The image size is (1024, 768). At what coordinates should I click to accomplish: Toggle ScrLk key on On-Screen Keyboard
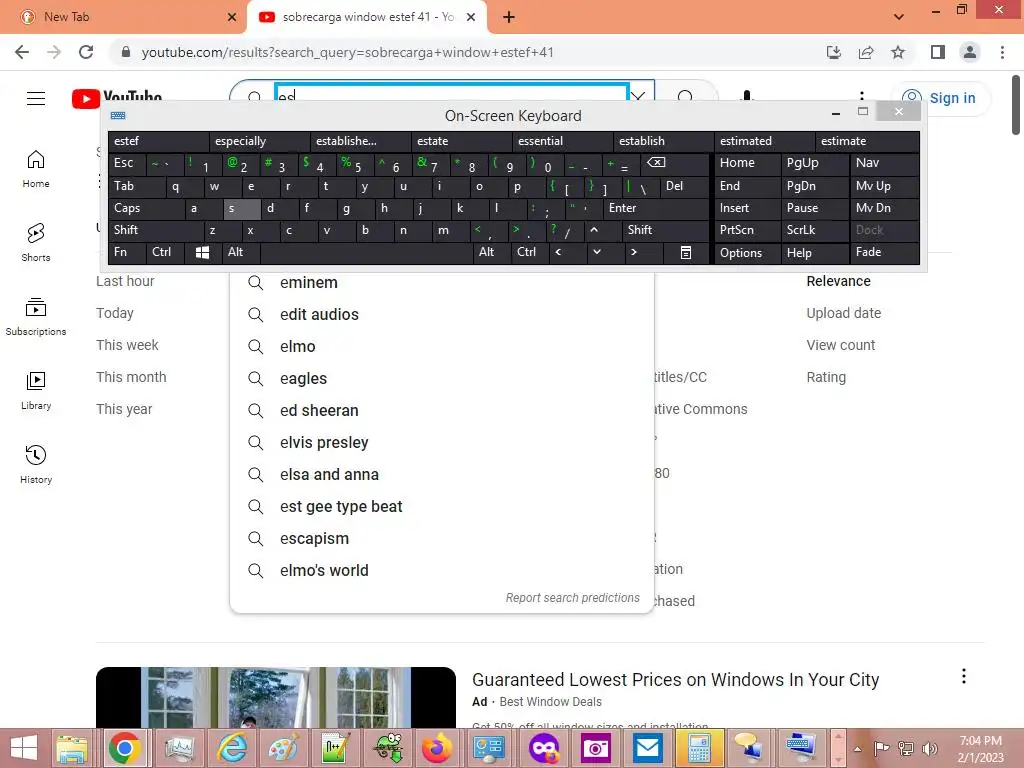[814, 230]
